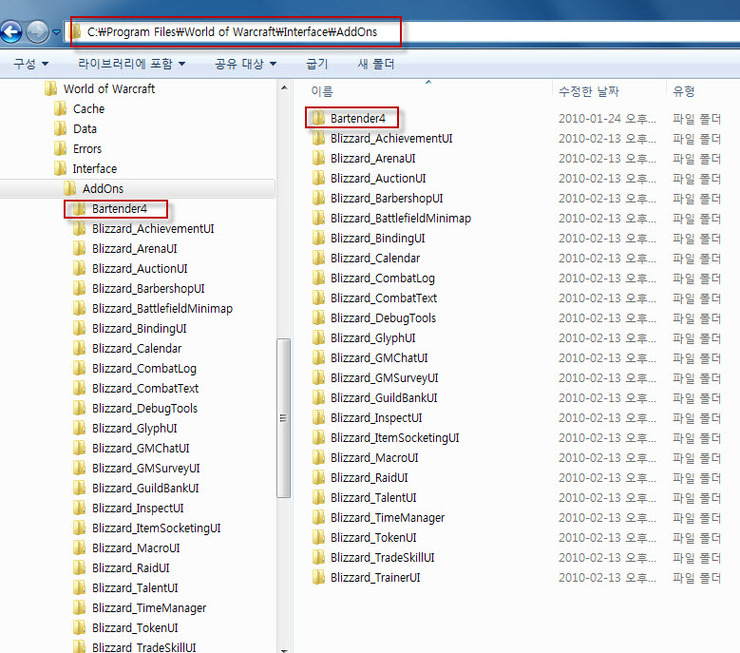
Task: Click Blizzard_ItemSocketingUI folder icon in file list
Action: coord(319,438)
